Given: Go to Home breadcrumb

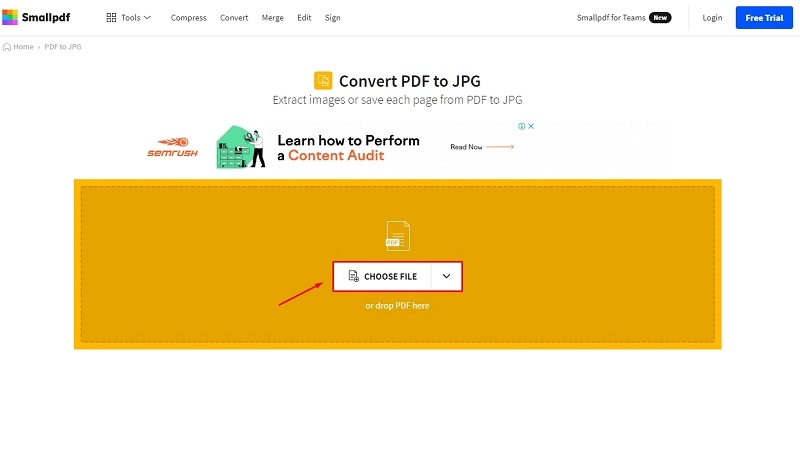Looking at the screenshot, I should pos(18,47).
